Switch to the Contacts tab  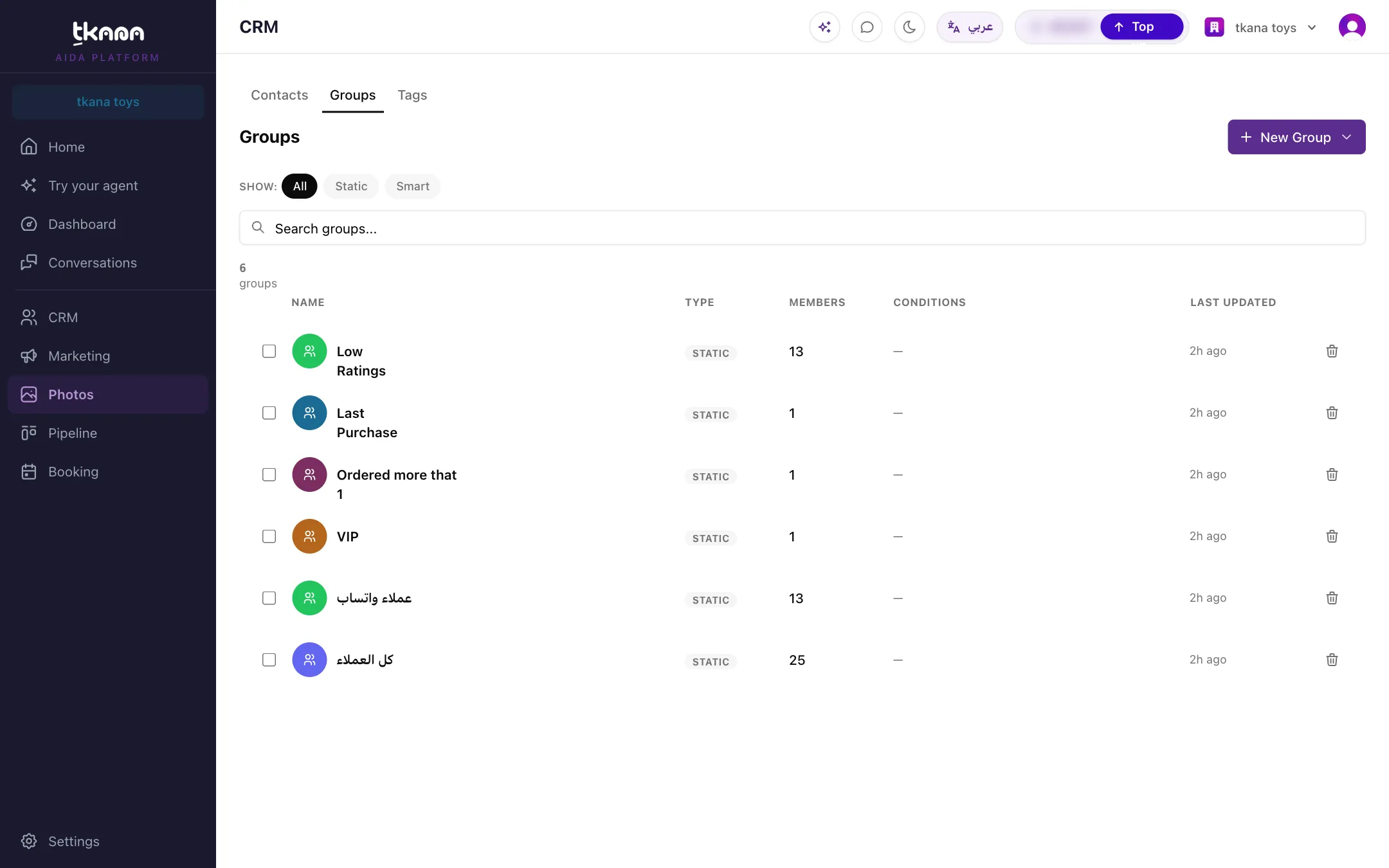tap(279, 95)
